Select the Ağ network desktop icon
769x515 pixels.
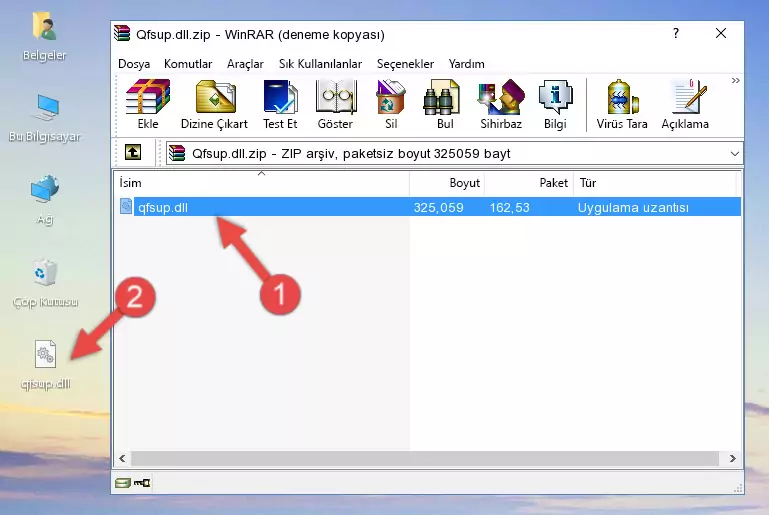click(x=45, y=199)
